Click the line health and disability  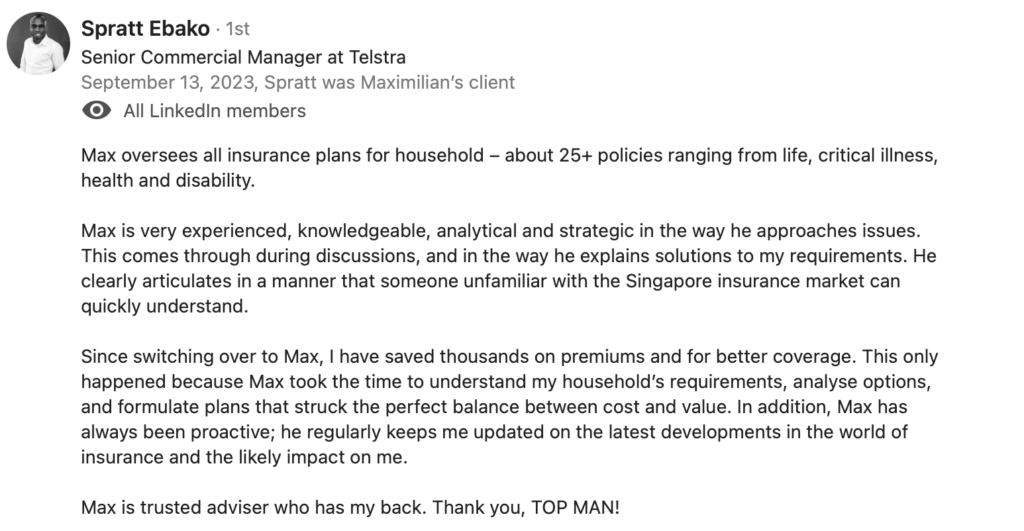click(x=168, y=181)
